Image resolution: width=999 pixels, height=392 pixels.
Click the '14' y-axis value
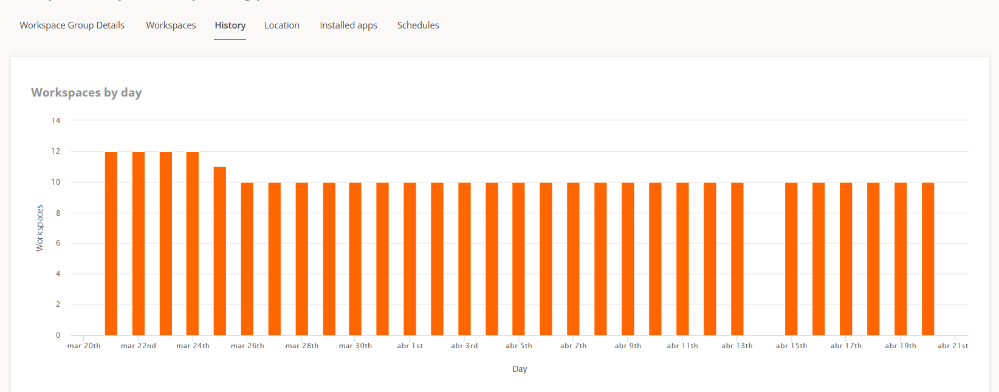click(55, 120)
